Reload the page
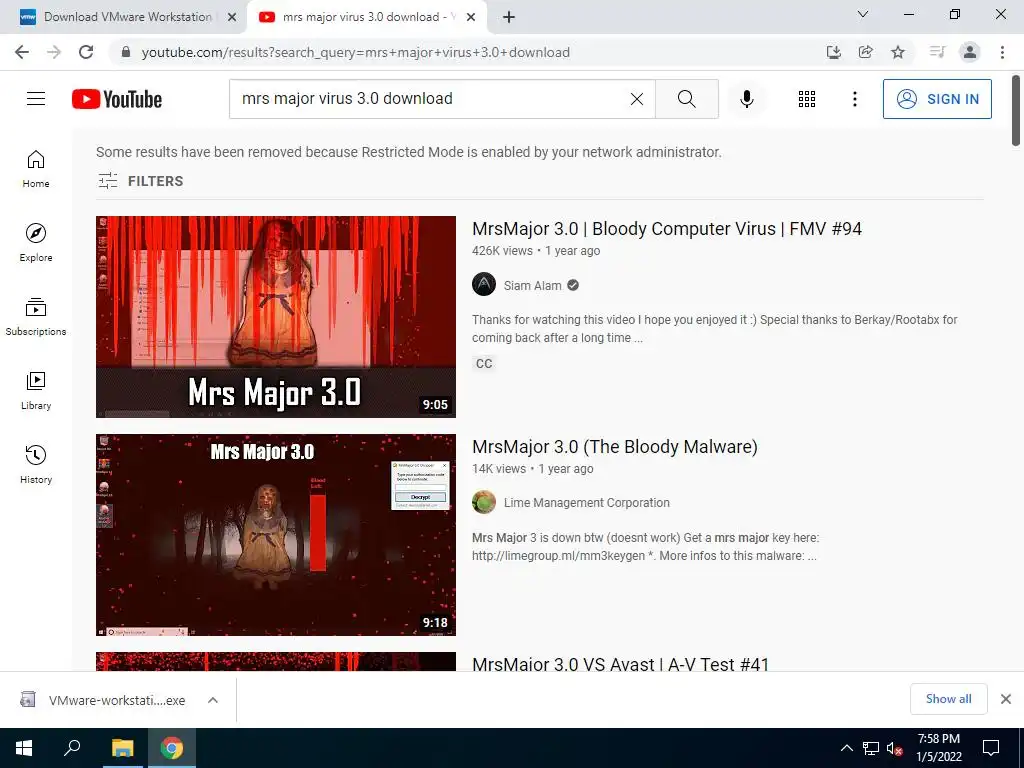The image size is (1024, 768). [x=86, y=52]
